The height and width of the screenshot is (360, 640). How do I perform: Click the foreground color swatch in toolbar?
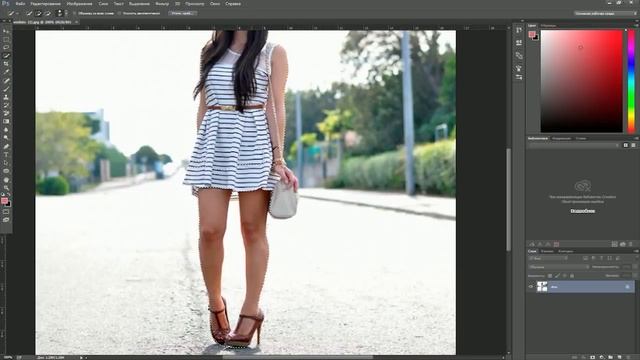pos(4,200)
